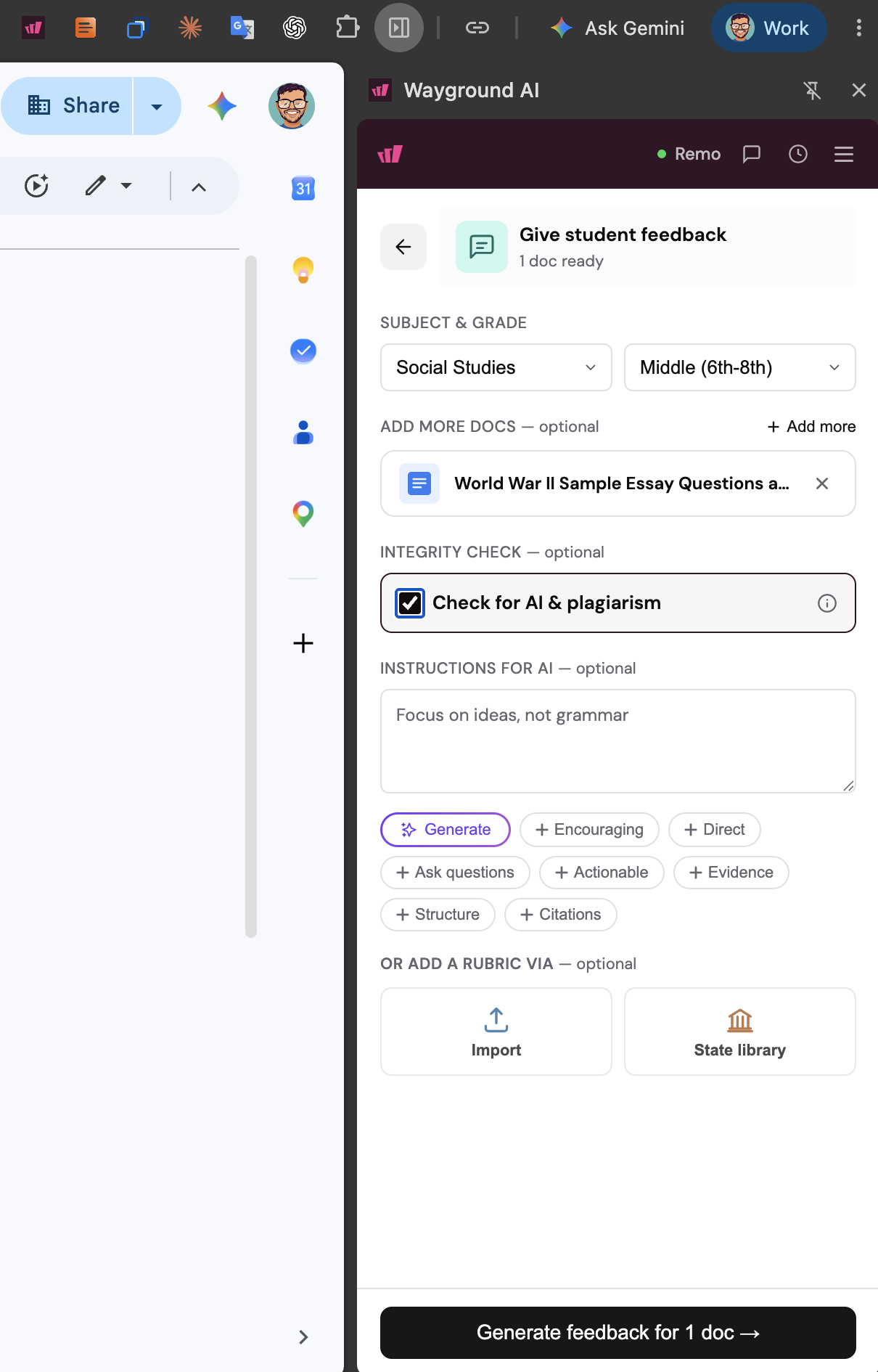Open the history clock icon
Image resolution: width=878 pixels, height=1372 pixels.
click(798, 154)
